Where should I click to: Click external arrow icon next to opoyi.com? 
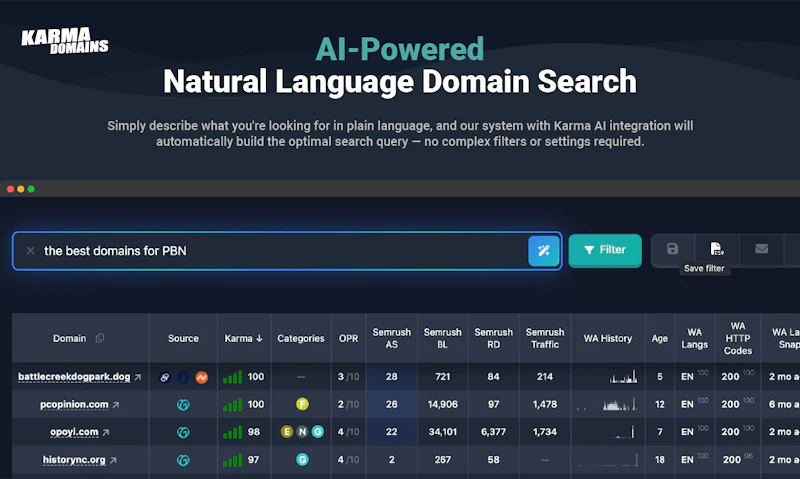click(106, 433)
